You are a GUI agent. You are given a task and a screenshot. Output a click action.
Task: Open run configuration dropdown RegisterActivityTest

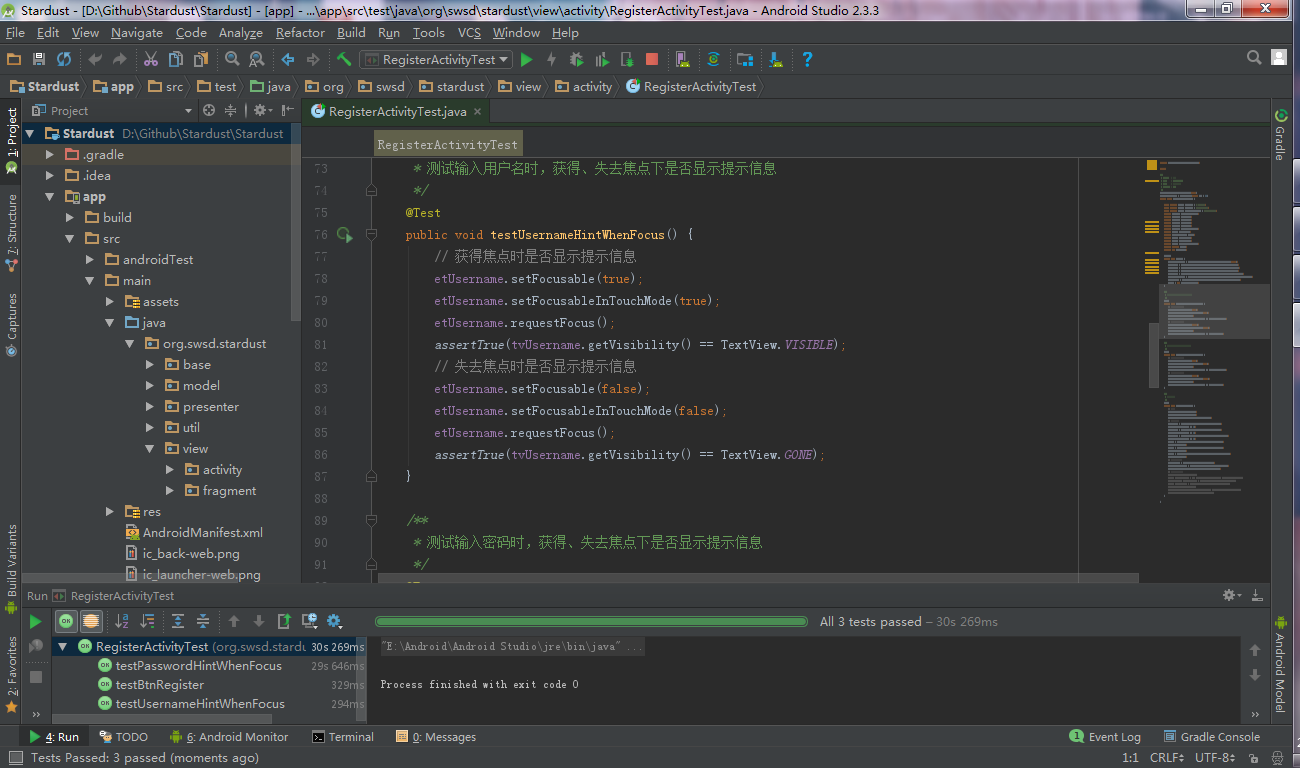(436, 60)
